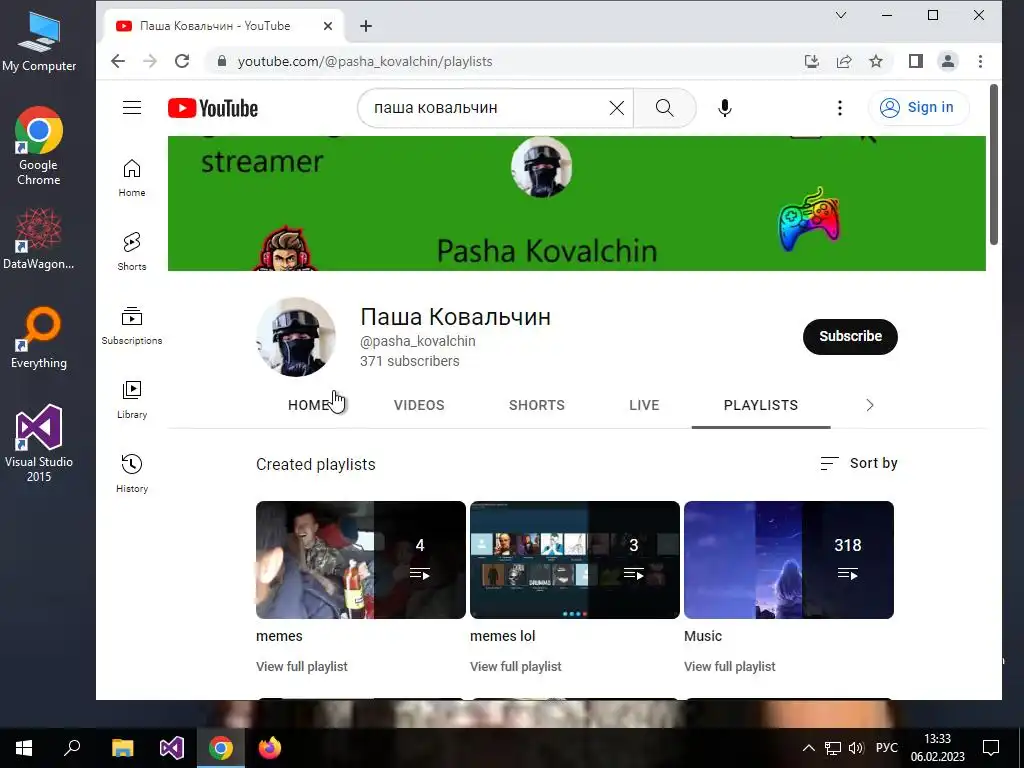
Task: Click the YouTube logo
Action: [x=213, y=108]
